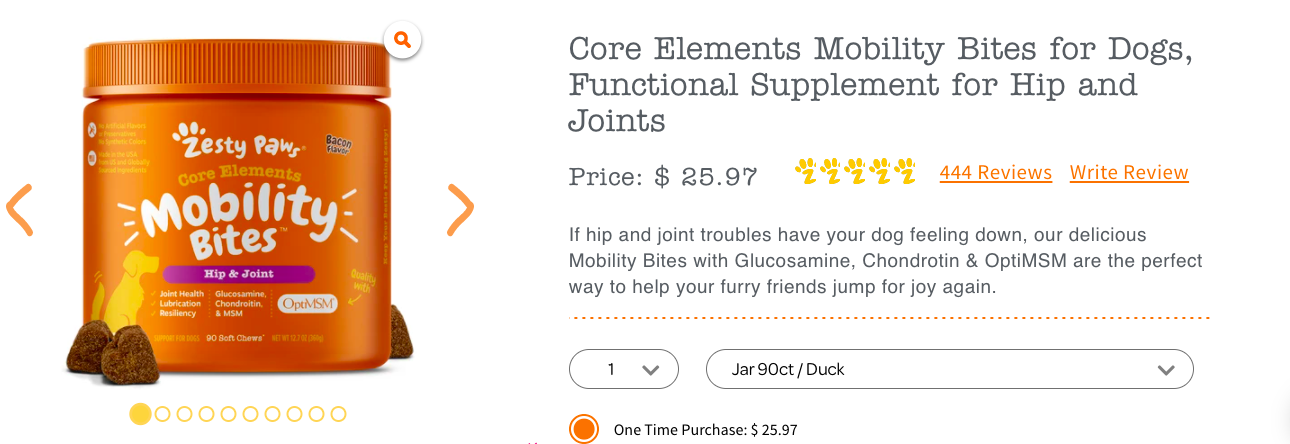Go to previous product image arrow

coord(20,210)
